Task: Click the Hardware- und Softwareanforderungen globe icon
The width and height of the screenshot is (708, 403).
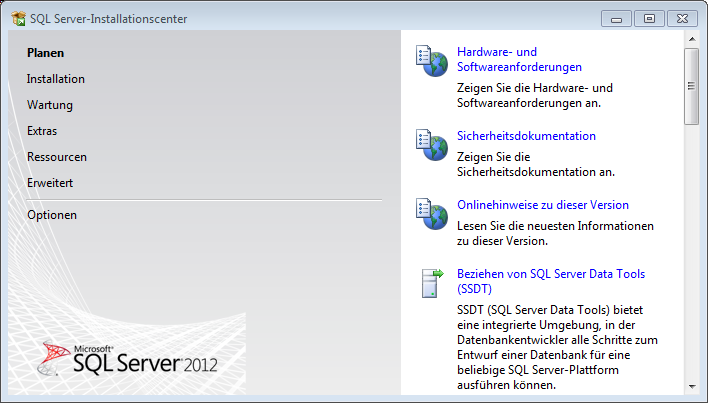Action: [x=431, y=60]
